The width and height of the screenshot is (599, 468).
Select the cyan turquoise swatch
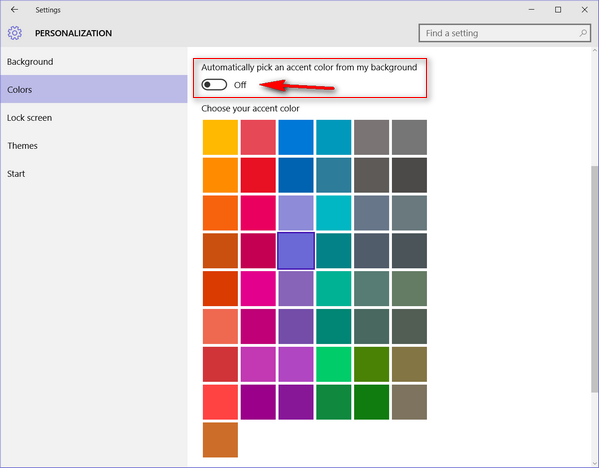334,213
